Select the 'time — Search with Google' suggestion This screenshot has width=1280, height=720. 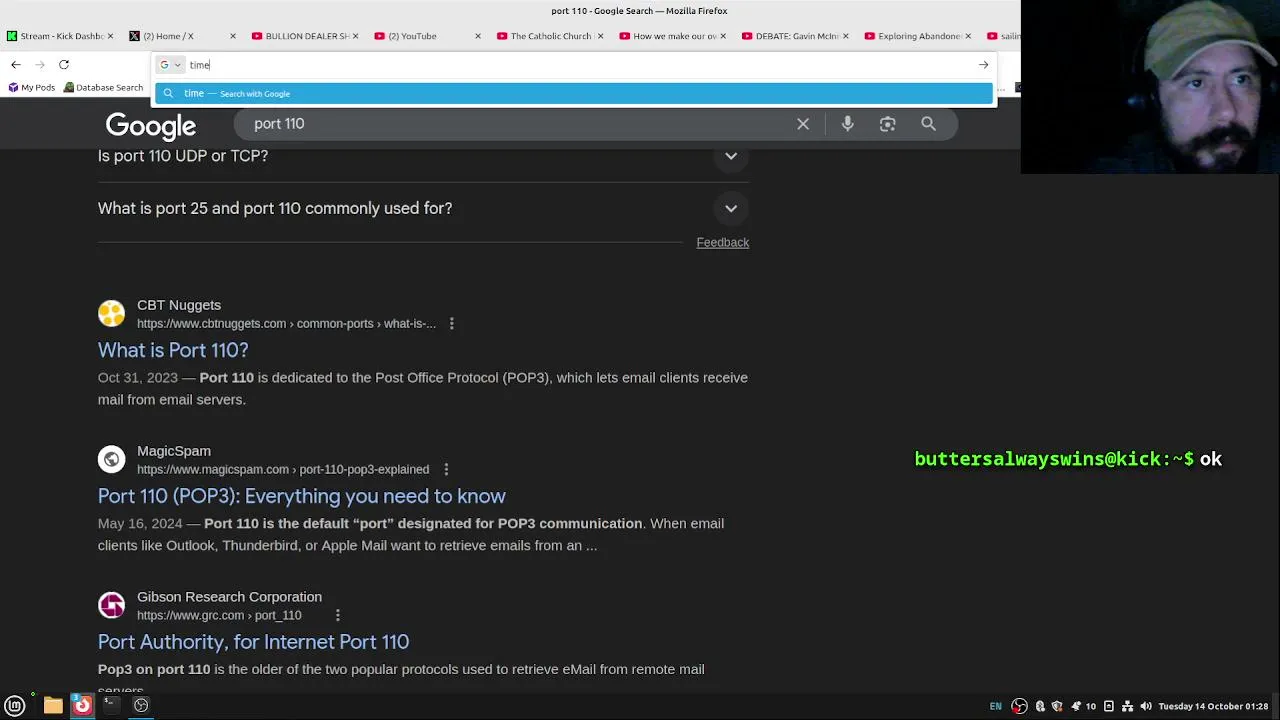574,93
